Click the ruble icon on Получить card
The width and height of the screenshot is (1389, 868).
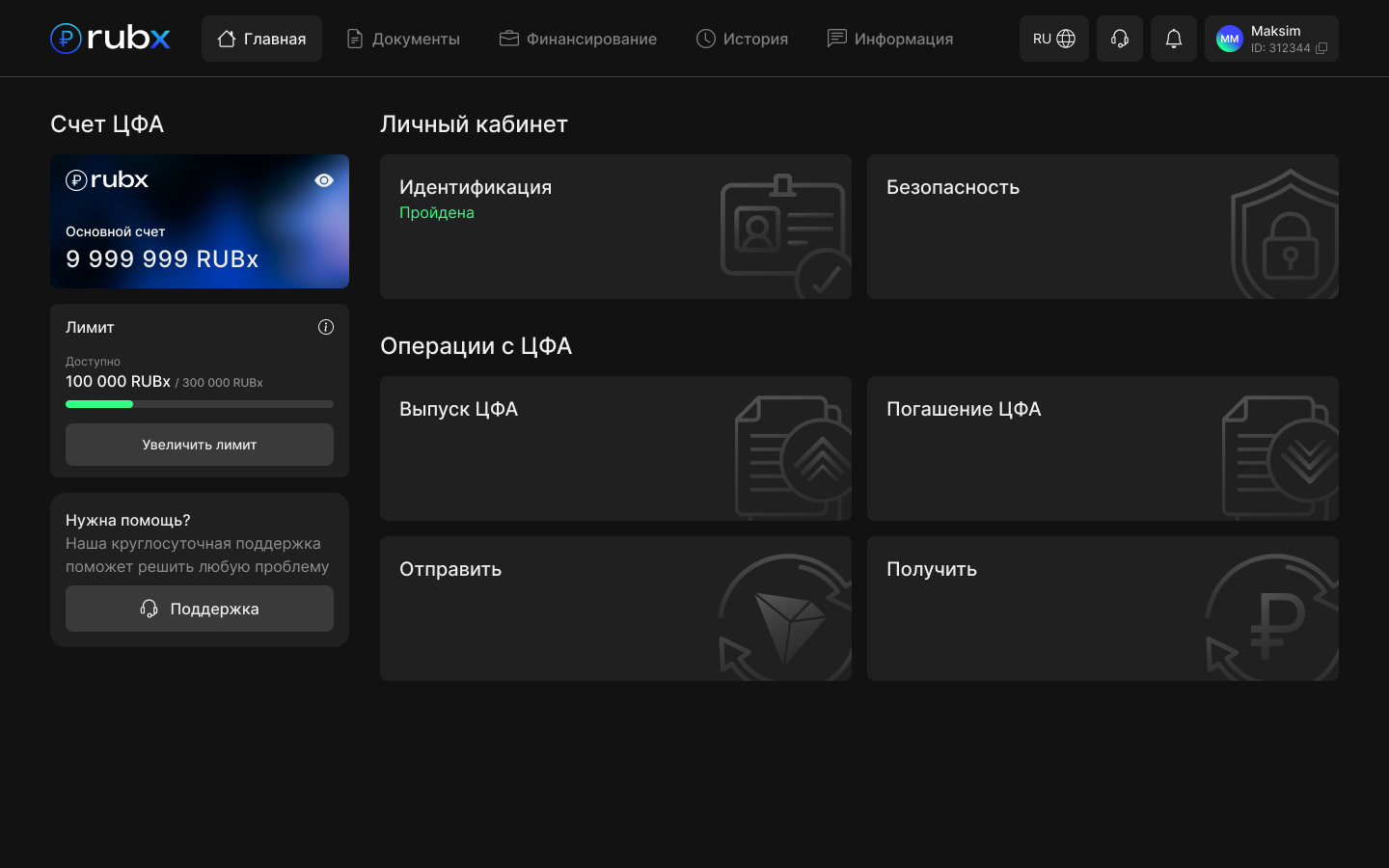(1273, 617)
